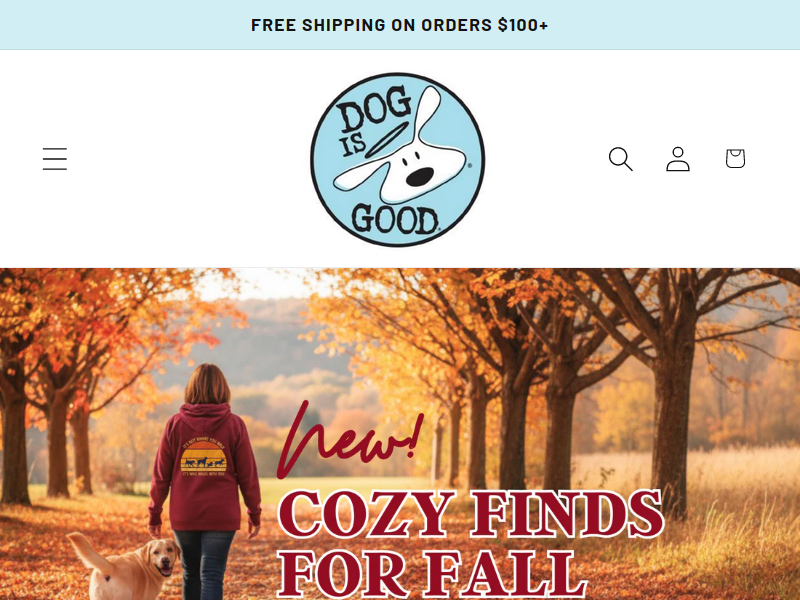The width and height of the screenshot is (800, 600).
Task: Click the woman's brown hair in banner
Action: 207,384
